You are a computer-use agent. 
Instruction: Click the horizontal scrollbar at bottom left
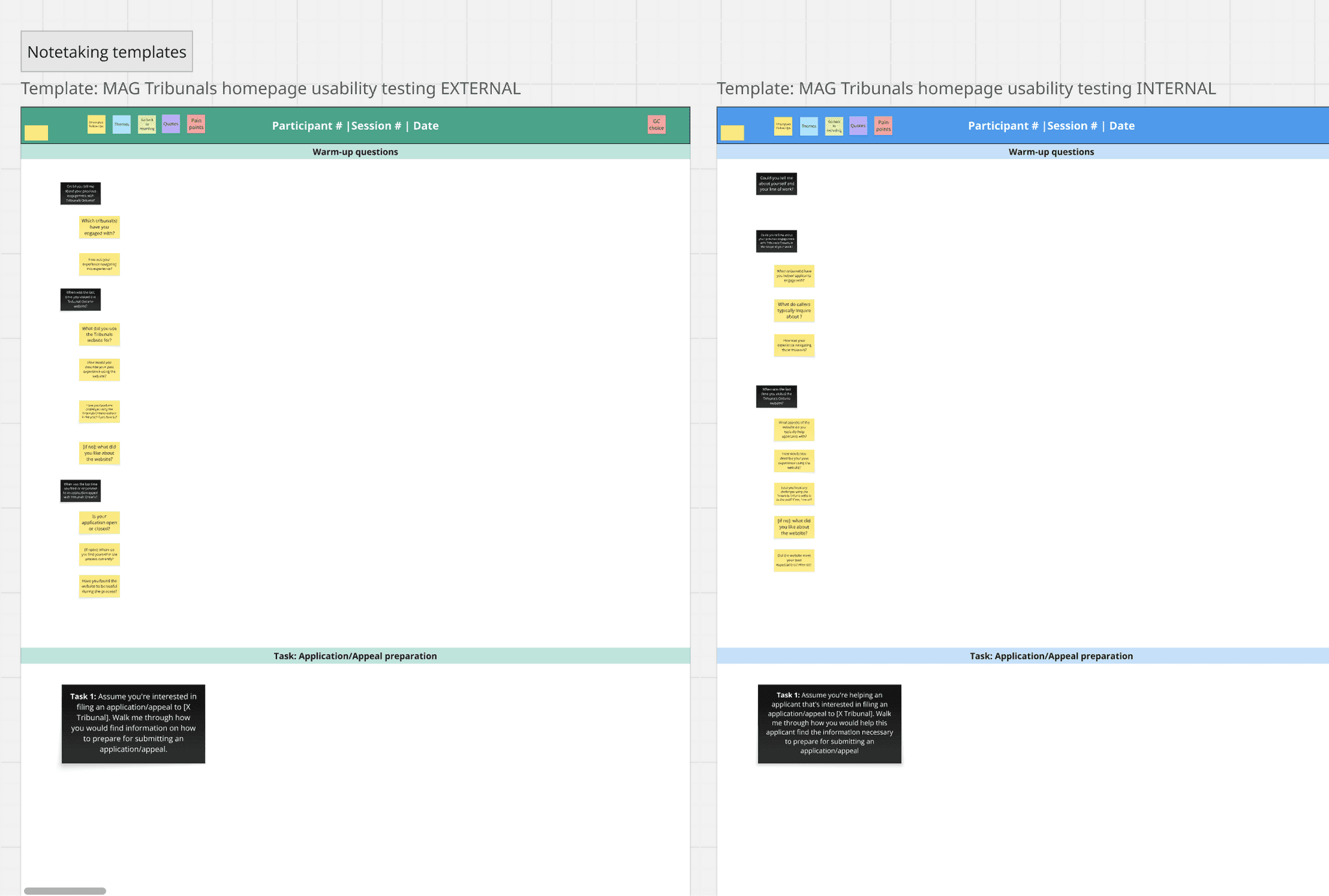point(65,891)
